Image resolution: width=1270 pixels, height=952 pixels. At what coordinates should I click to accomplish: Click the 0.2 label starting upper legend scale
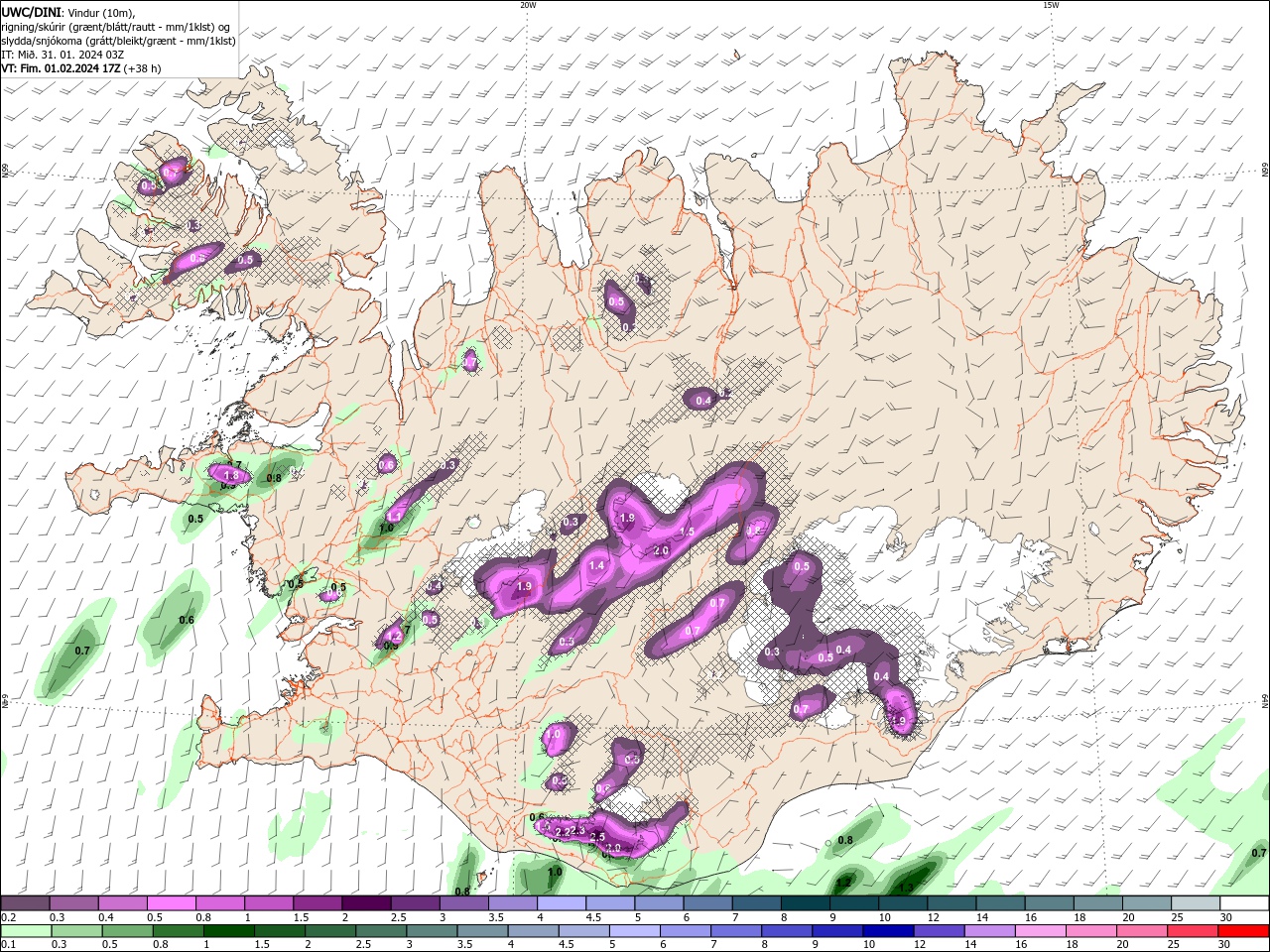pos(8,917)
